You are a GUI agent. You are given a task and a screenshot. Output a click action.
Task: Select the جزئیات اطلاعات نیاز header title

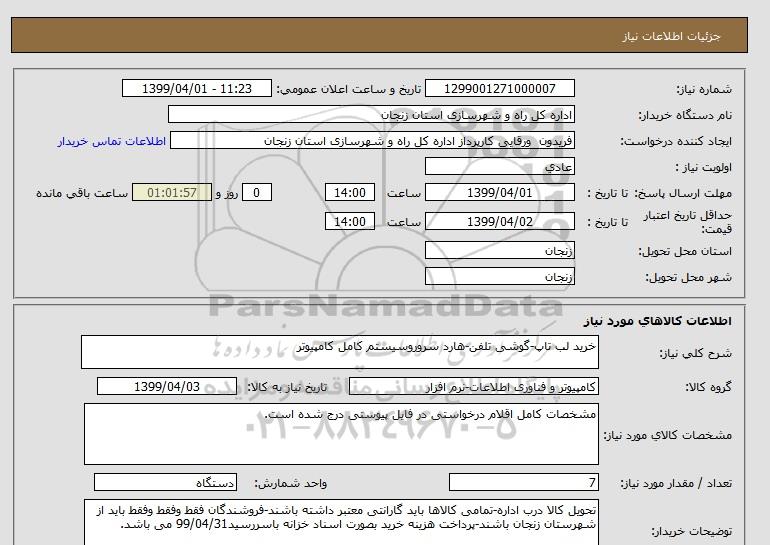click(671, 36)
